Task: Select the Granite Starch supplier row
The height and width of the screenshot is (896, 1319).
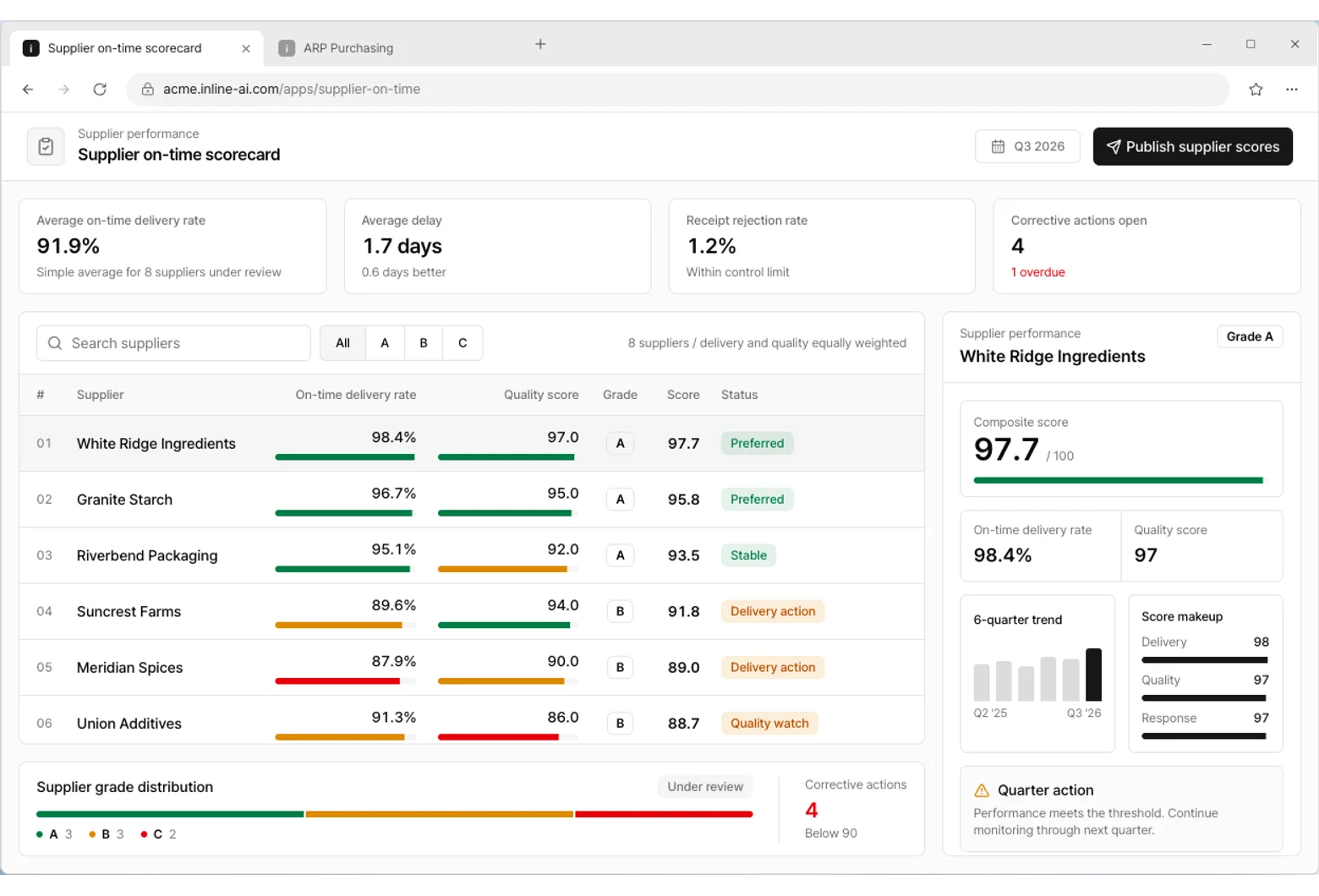Action: (x=472, y=500)
